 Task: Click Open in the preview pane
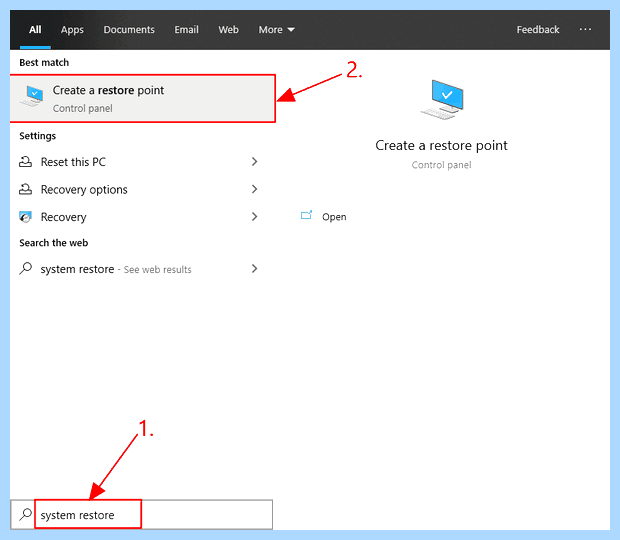pos(334,217)
